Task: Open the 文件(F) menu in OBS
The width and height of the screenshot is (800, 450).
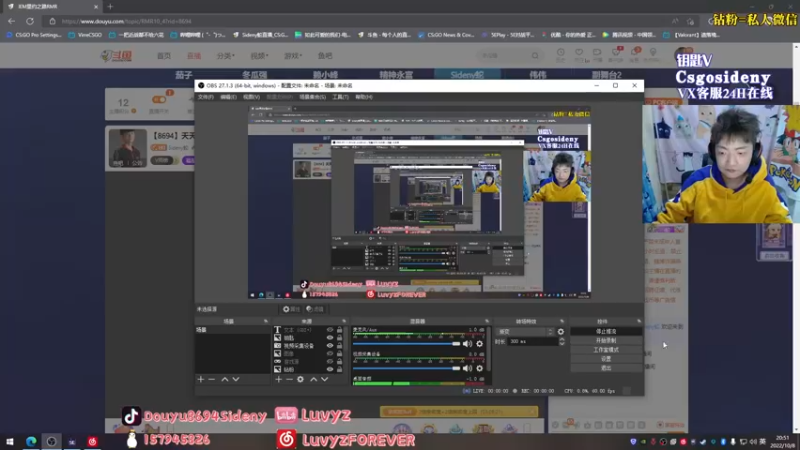Action: (206, 97)
